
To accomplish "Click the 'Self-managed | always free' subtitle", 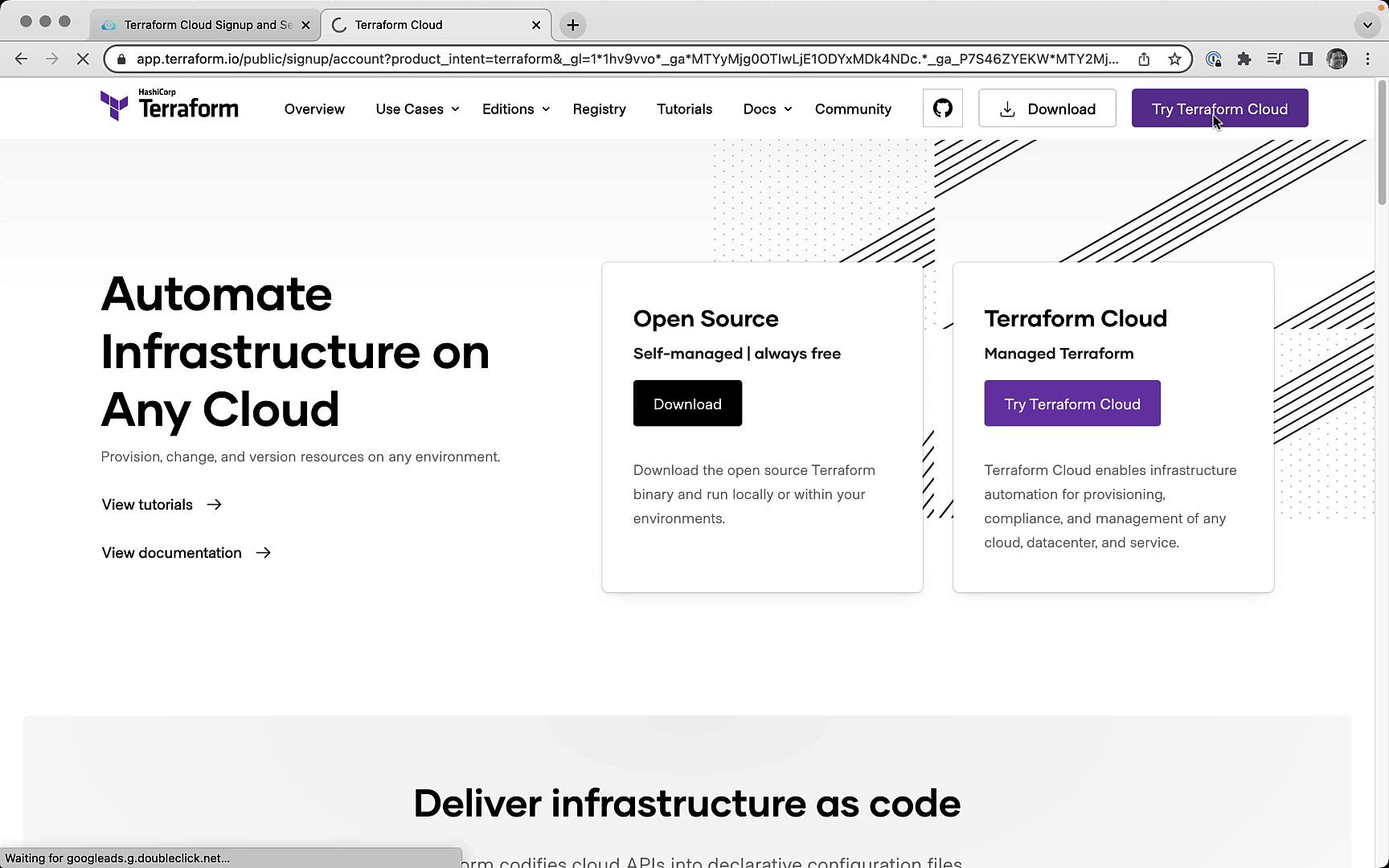I will click(x=737, y=354).
